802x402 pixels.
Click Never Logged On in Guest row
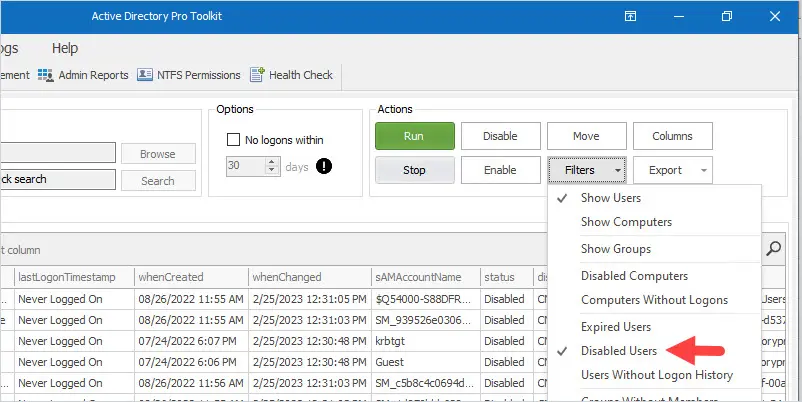(x=75, y=362)
